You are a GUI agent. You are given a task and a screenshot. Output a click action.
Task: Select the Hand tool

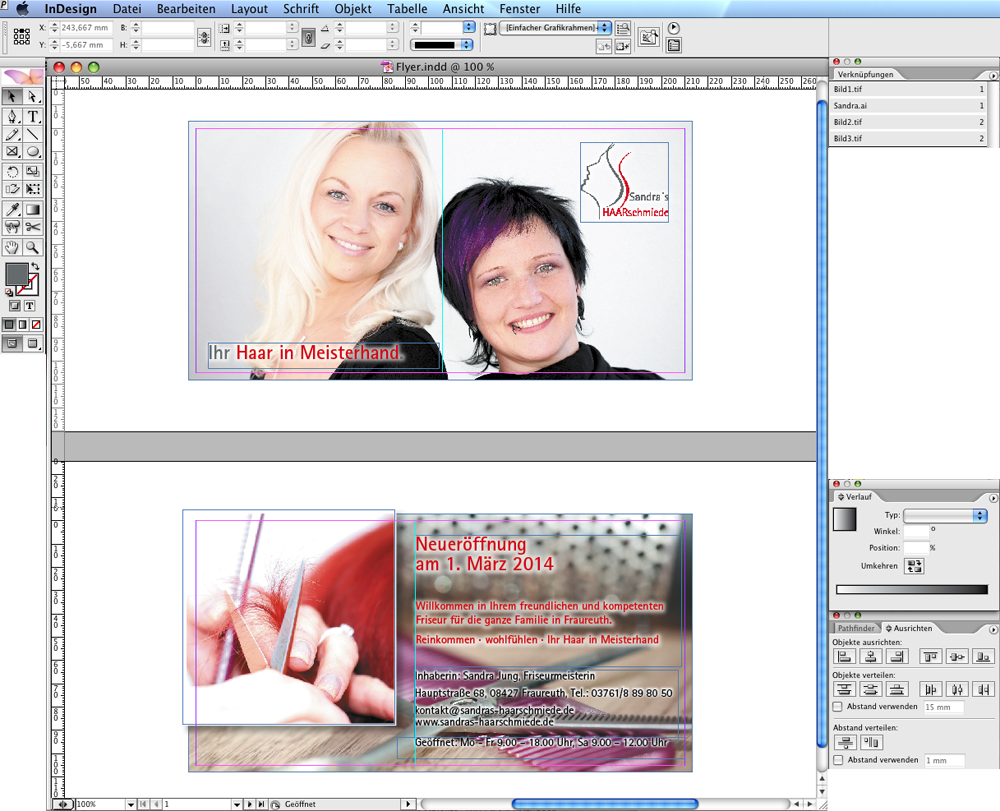tap(12, 247)
